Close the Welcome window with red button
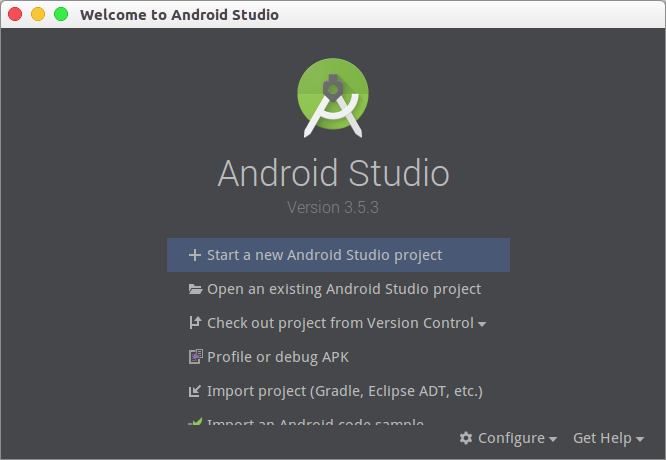Screen dimensions: 666x460 click(x=15, y=14)
